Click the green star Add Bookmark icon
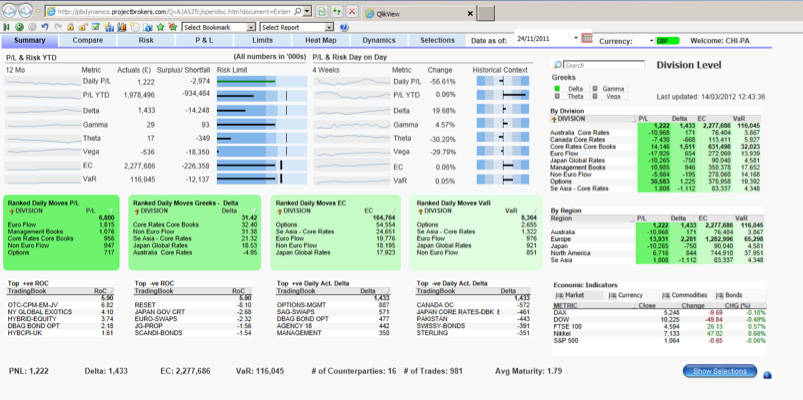803x400 pixels. [161, 27]
